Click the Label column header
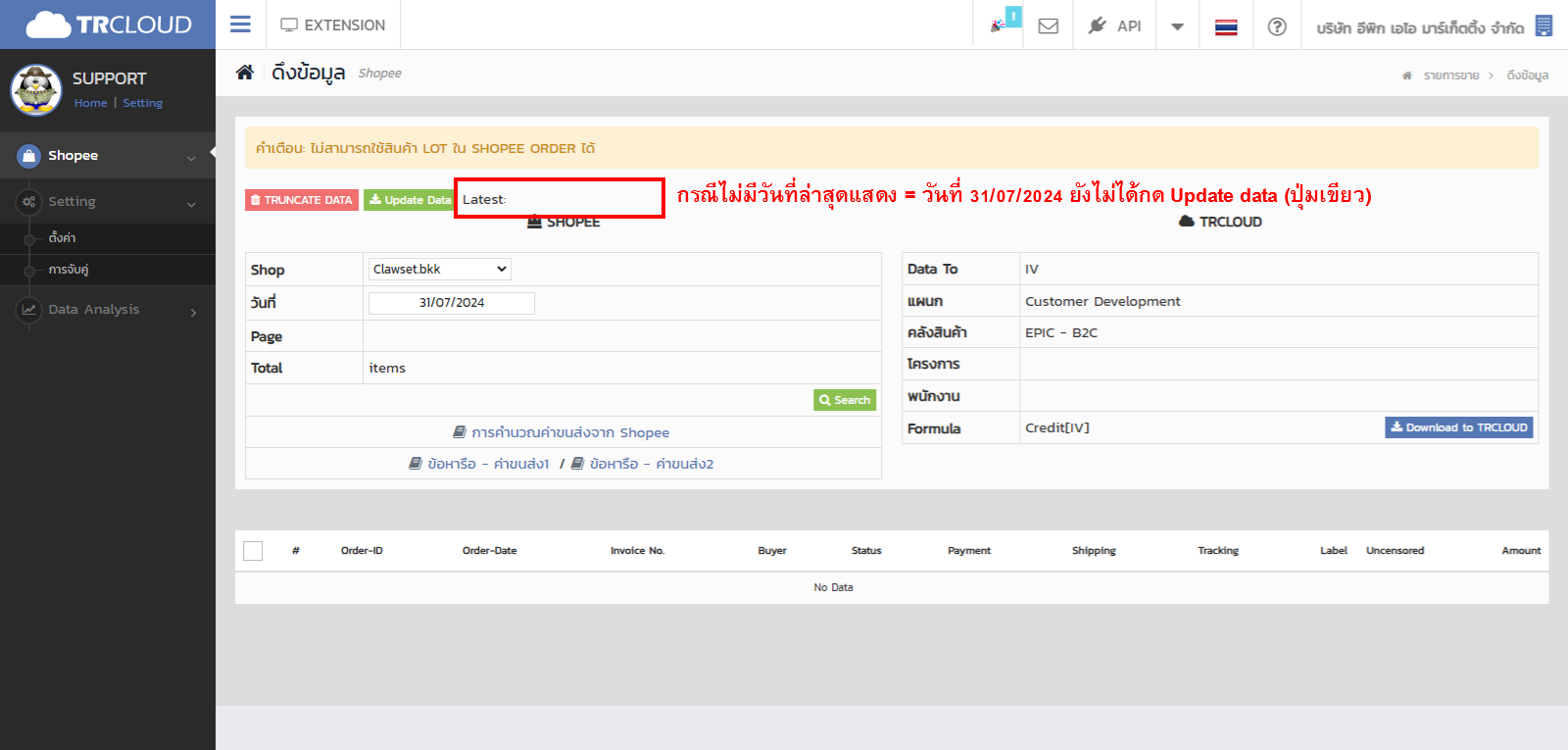The image size is (1568, 750). (1334, 551)
